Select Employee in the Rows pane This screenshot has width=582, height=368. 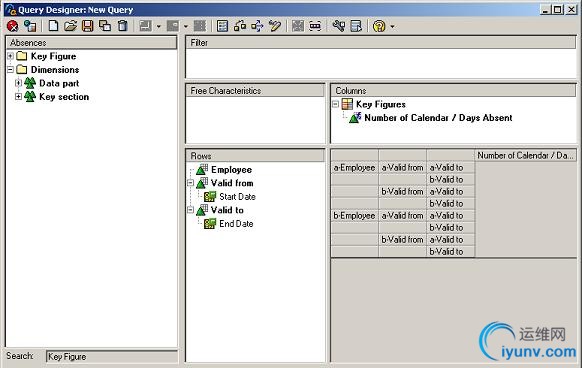[x=232, y=170]
